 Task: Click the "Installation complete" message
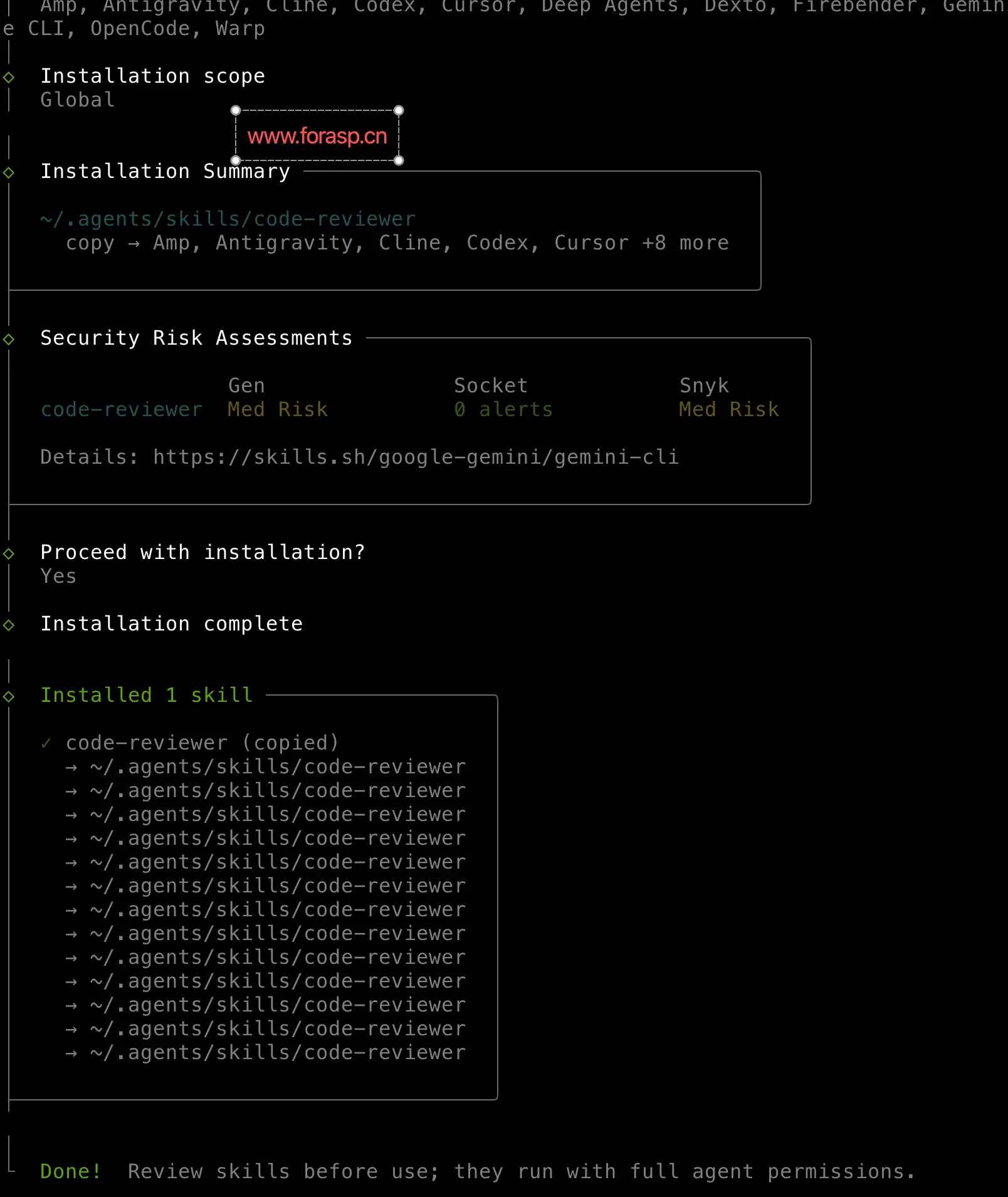[x=172, y=624]
